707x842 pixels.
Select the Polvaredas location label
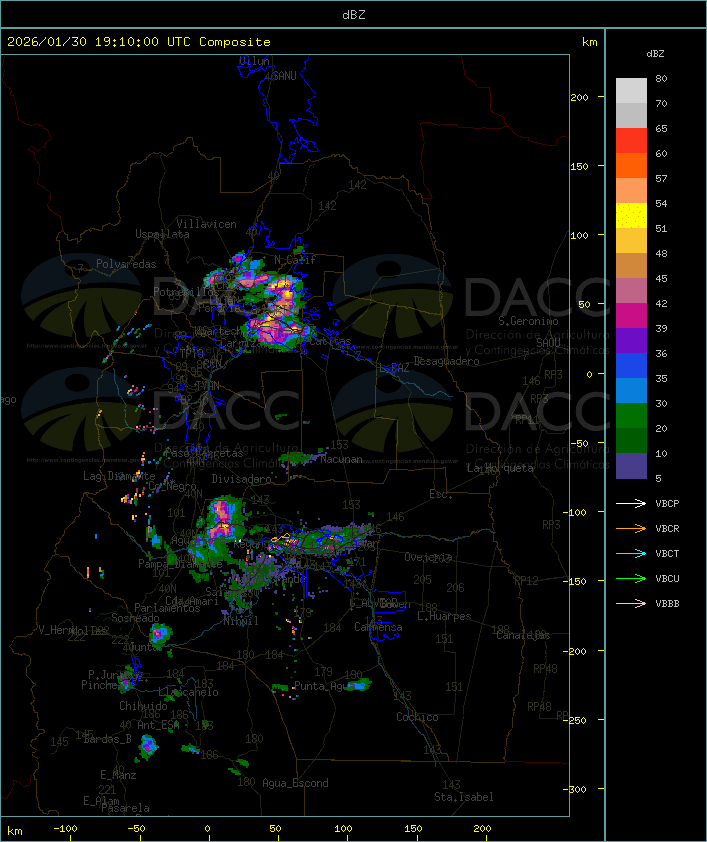coord(126,264)
